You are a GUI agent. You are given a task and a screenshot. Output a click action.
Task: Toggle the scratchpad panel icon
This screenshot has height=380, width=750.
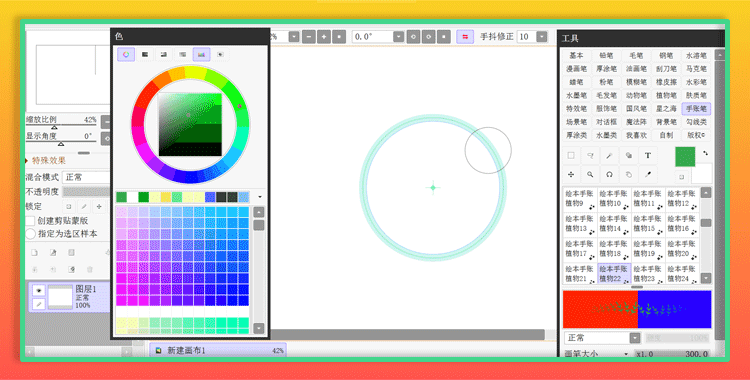click(220, 55)
